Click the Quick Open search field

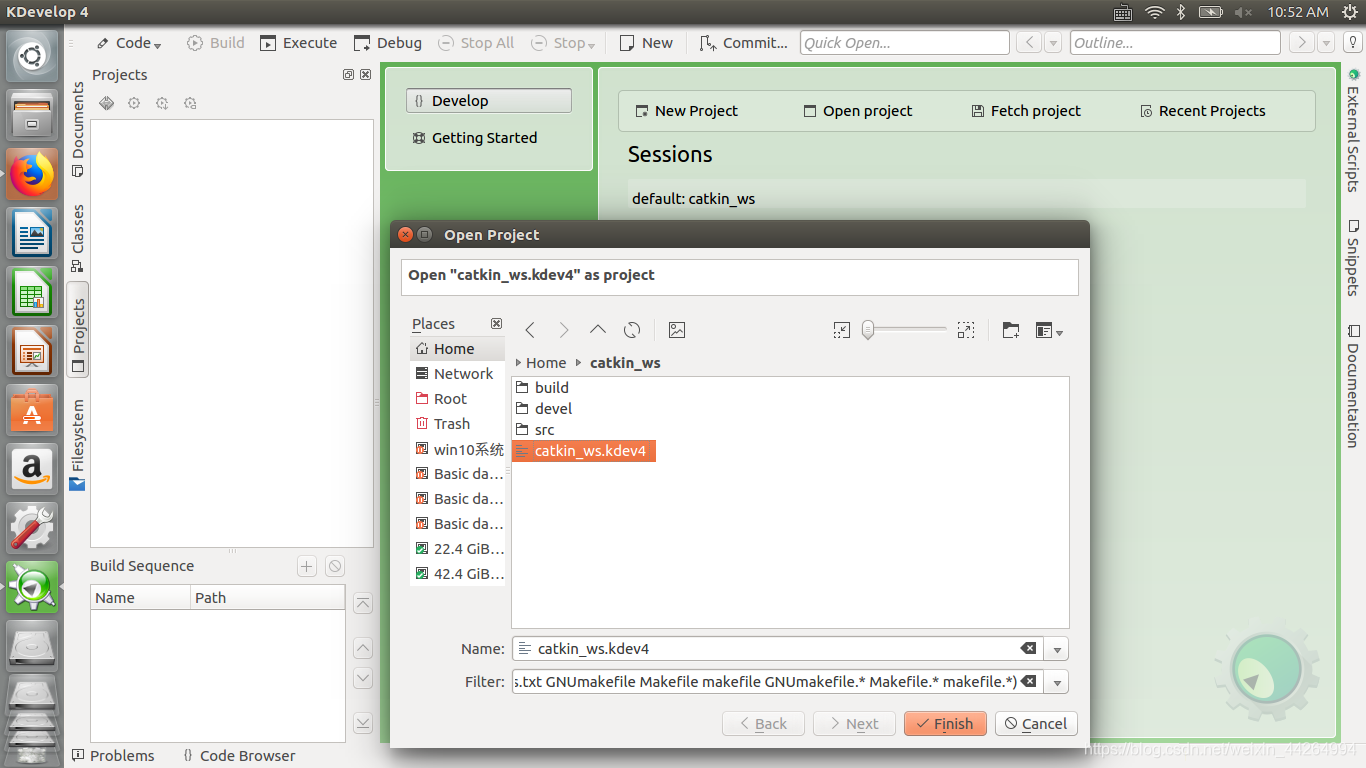pos(905,43)
